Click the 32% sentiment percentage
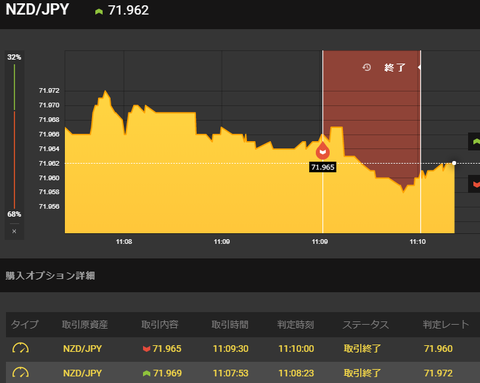 (14, 57)
